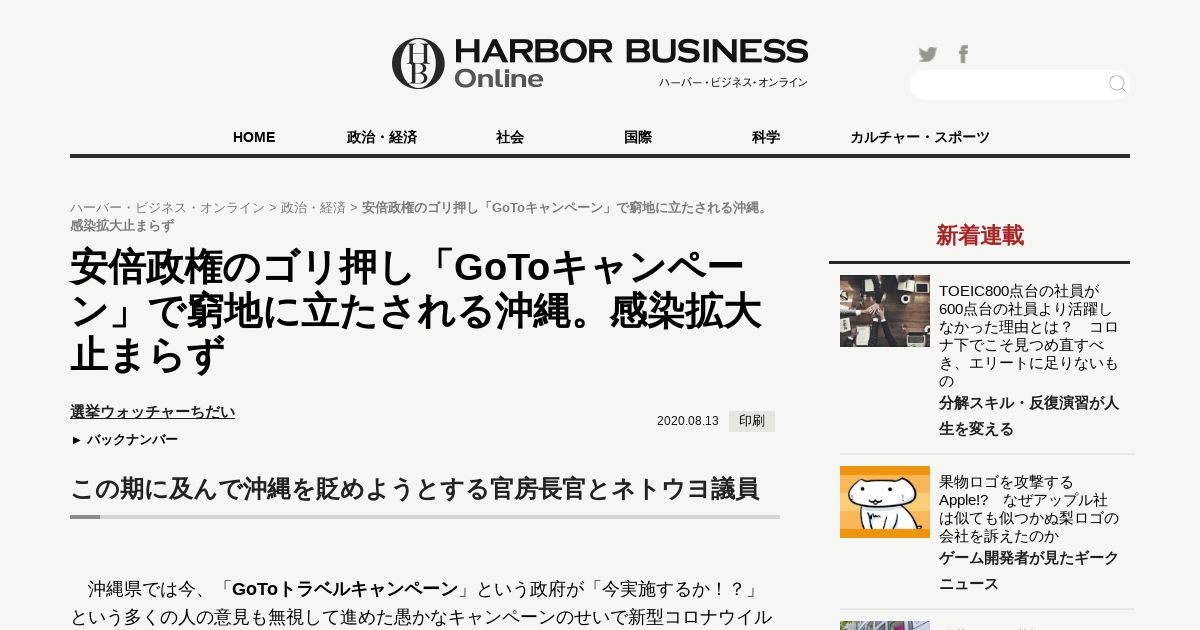Open the 国際 menu section

pos(638,137)
